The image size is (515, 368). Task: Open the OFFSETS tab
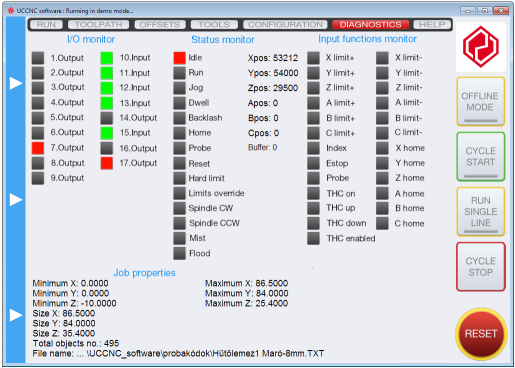[160, 25]
